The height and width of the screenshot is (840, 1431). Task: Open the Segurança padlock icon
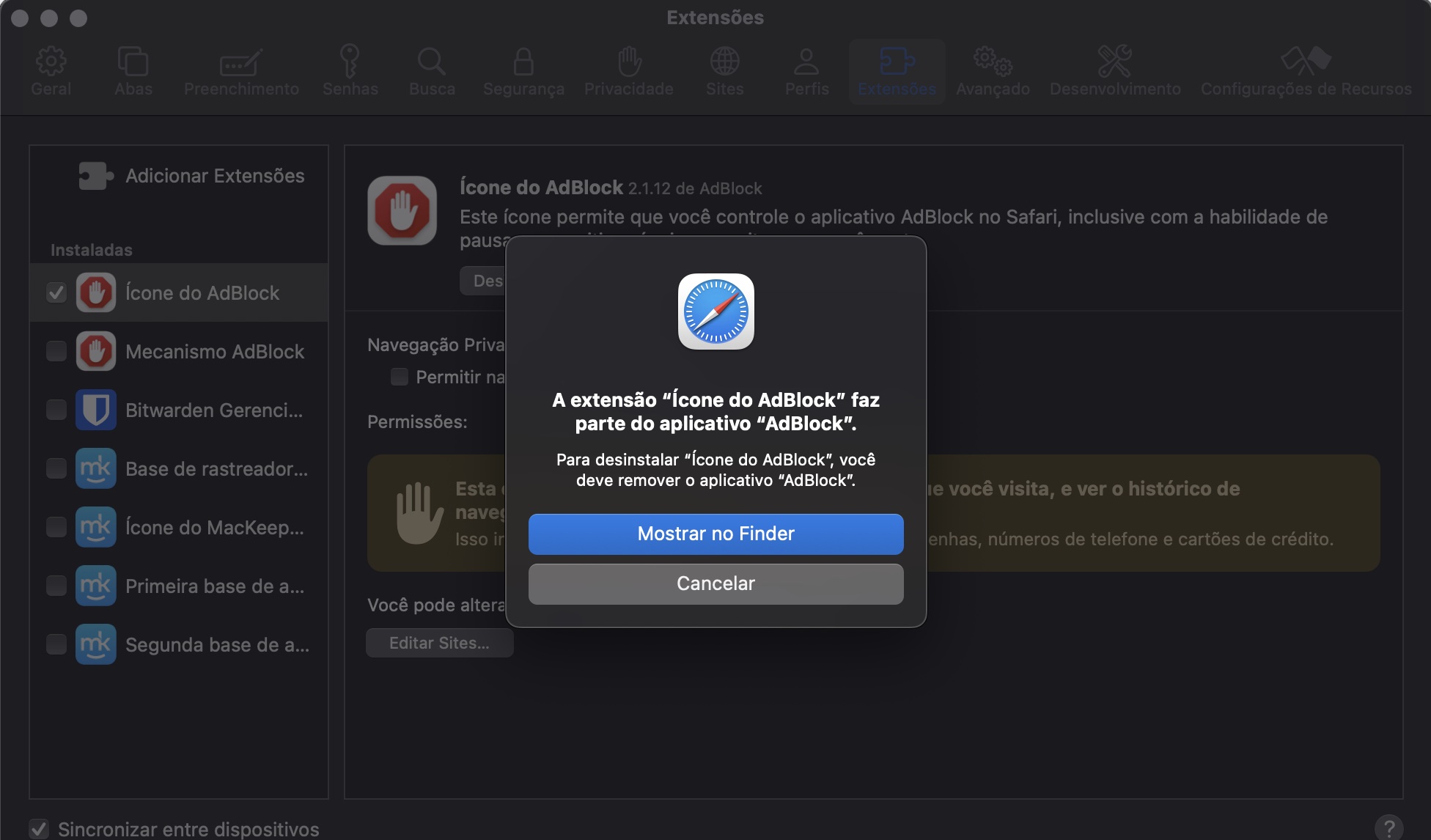point(523,62)
